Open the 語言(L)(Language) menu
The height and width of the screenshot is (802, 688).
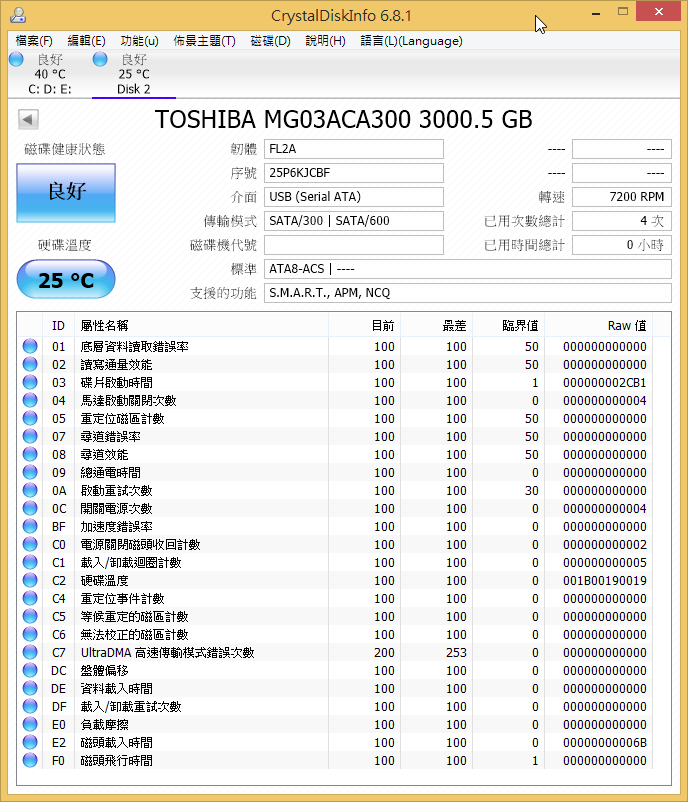pos(411,41)
